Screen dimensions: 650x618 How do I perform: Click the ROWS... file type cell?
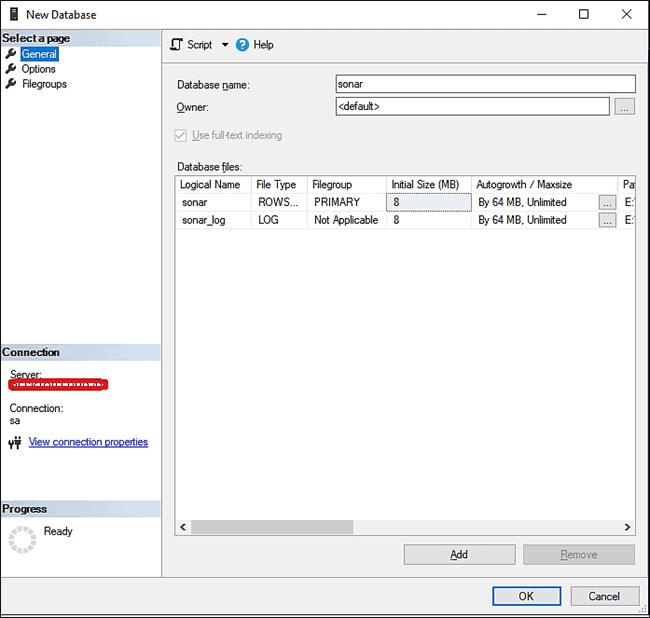pos(279,202)
